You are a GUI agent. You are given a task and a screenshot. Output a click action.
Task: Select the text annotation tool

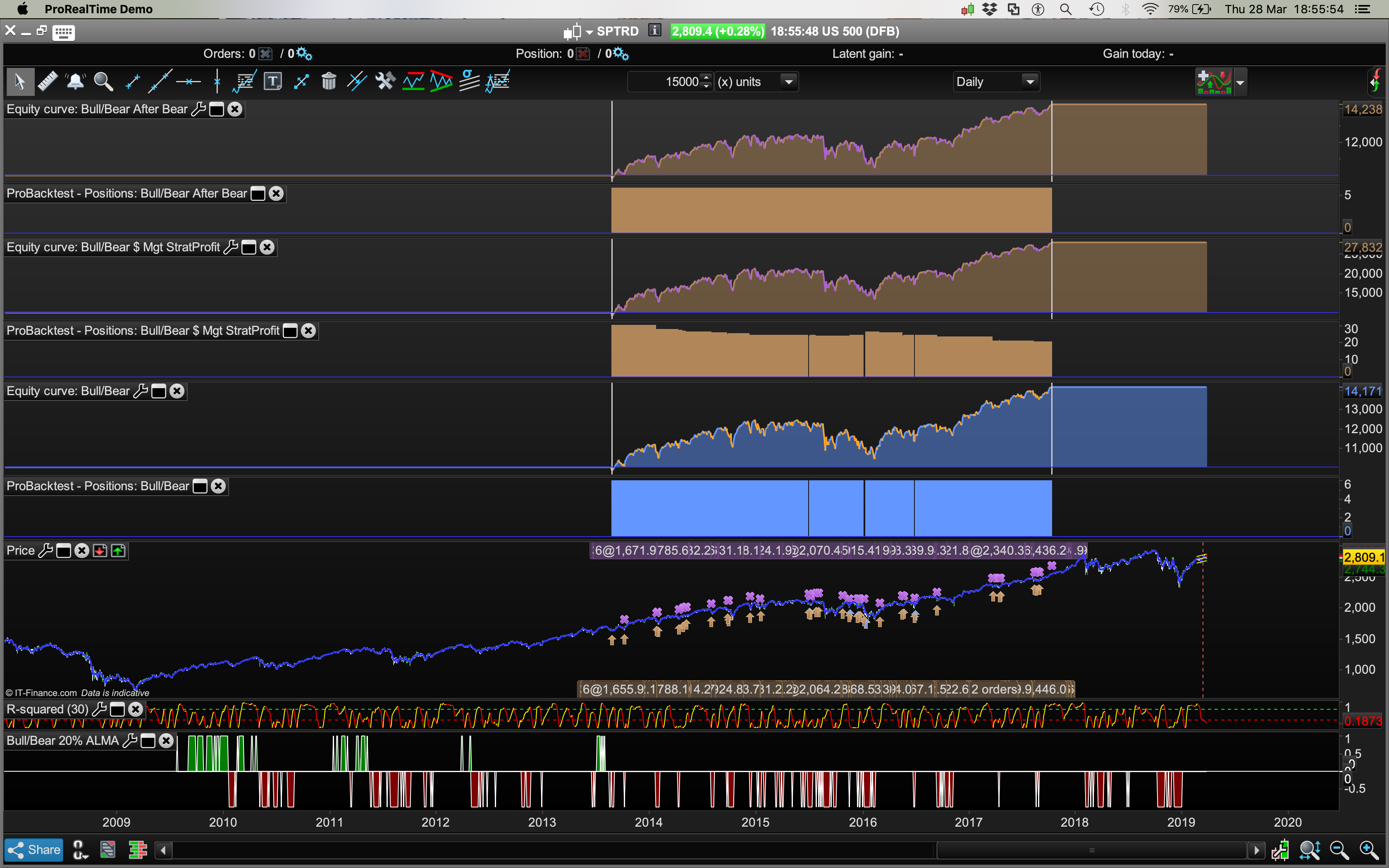[x=273, y=81]
